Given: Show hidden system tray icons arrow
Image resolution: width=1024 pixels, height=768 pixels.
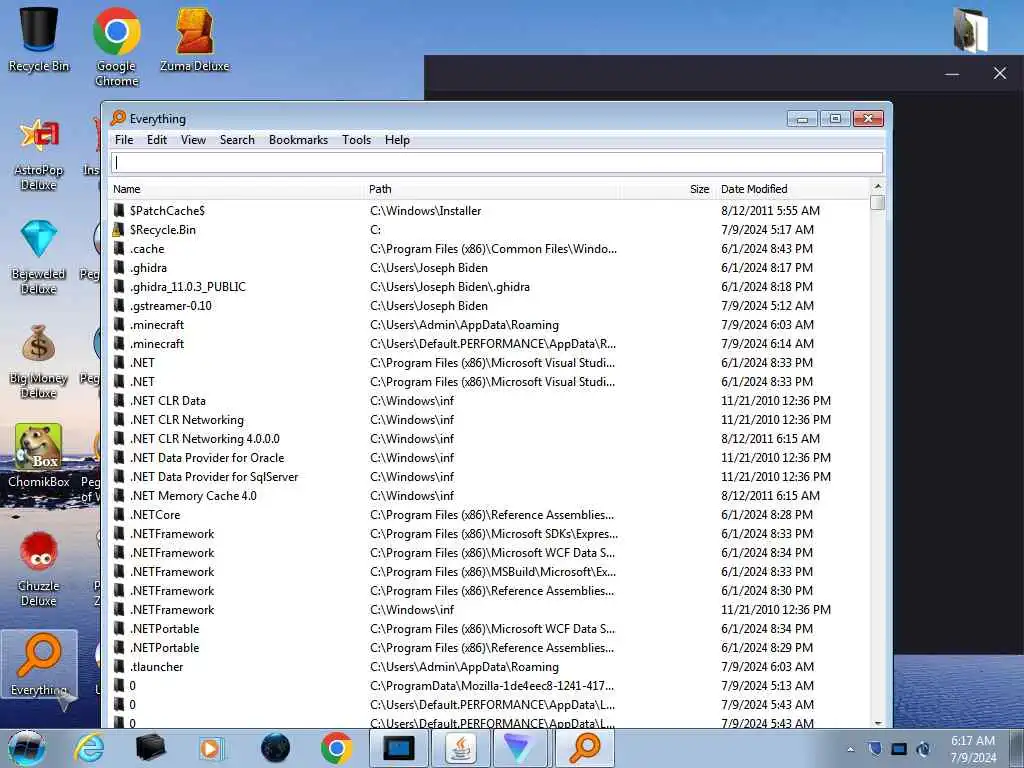Looking at the screenshot, I should pyautogui.click(x=850, y=749).
